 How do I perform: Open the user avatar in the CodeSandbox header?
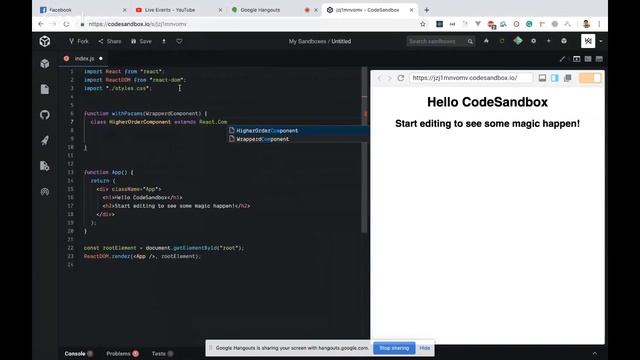[x=588, y=41]
